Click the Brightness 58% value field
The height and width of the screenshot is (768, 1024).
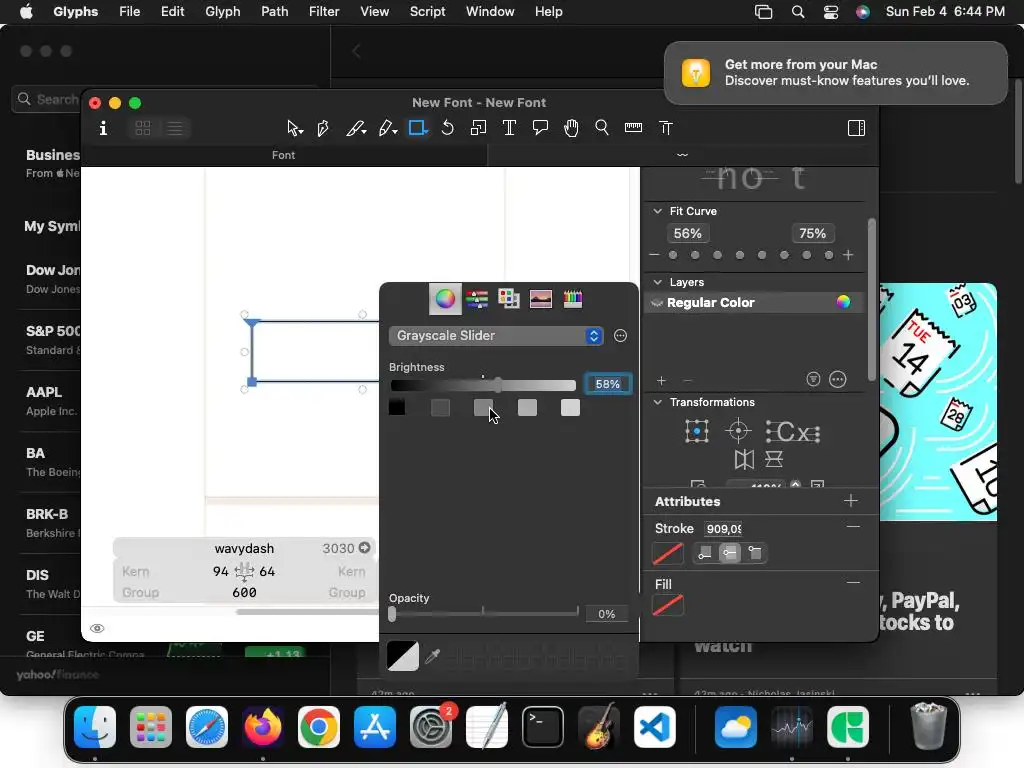(x=607, y=384)
